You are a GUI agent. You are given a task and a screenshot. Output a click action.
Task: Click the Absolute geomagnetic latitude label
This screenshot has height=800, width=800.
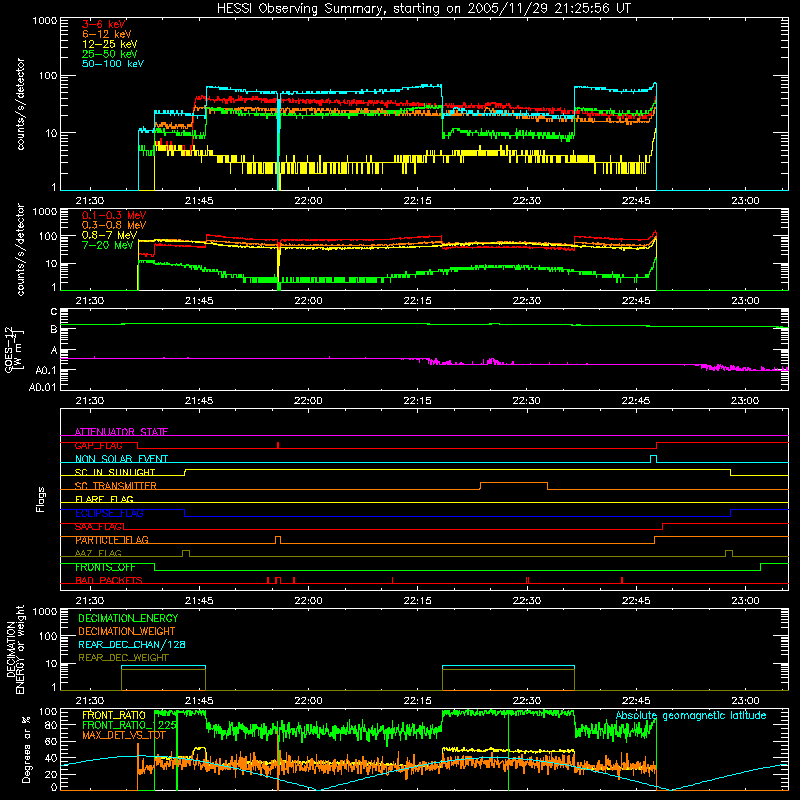[691, 716]
